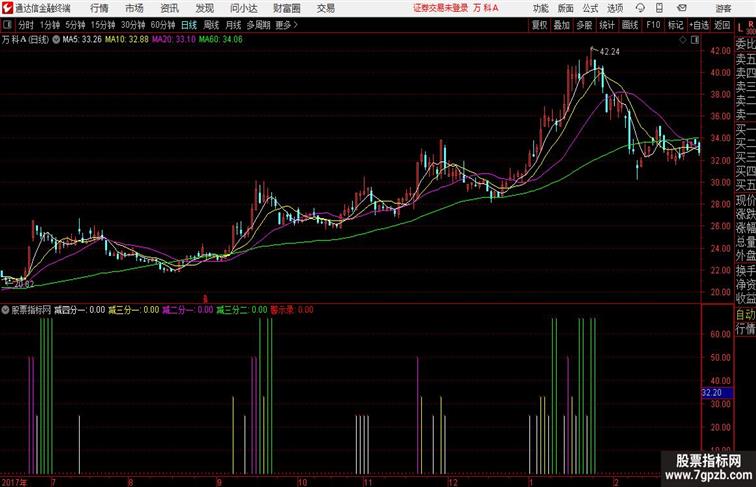Click the 叠加 overlay button
756x487 pixels.
[562, 25]
